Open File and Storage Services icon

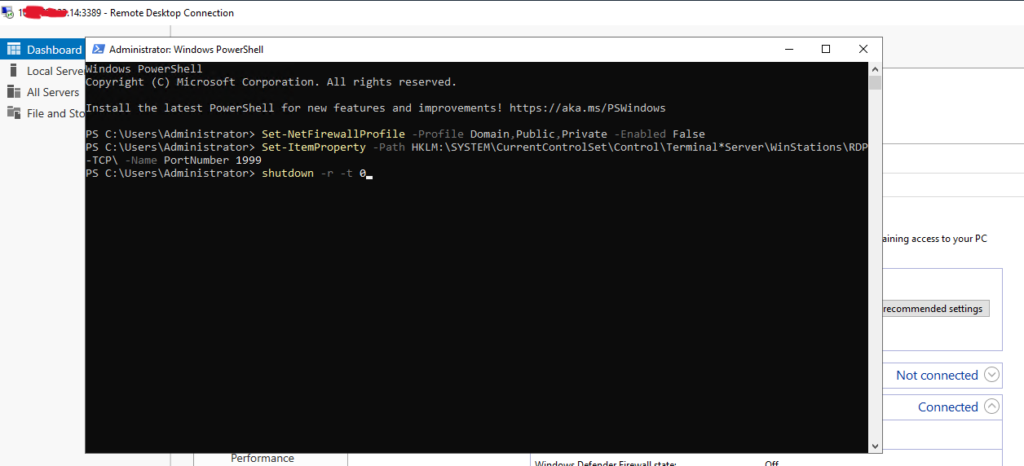(x=14, y=113)
